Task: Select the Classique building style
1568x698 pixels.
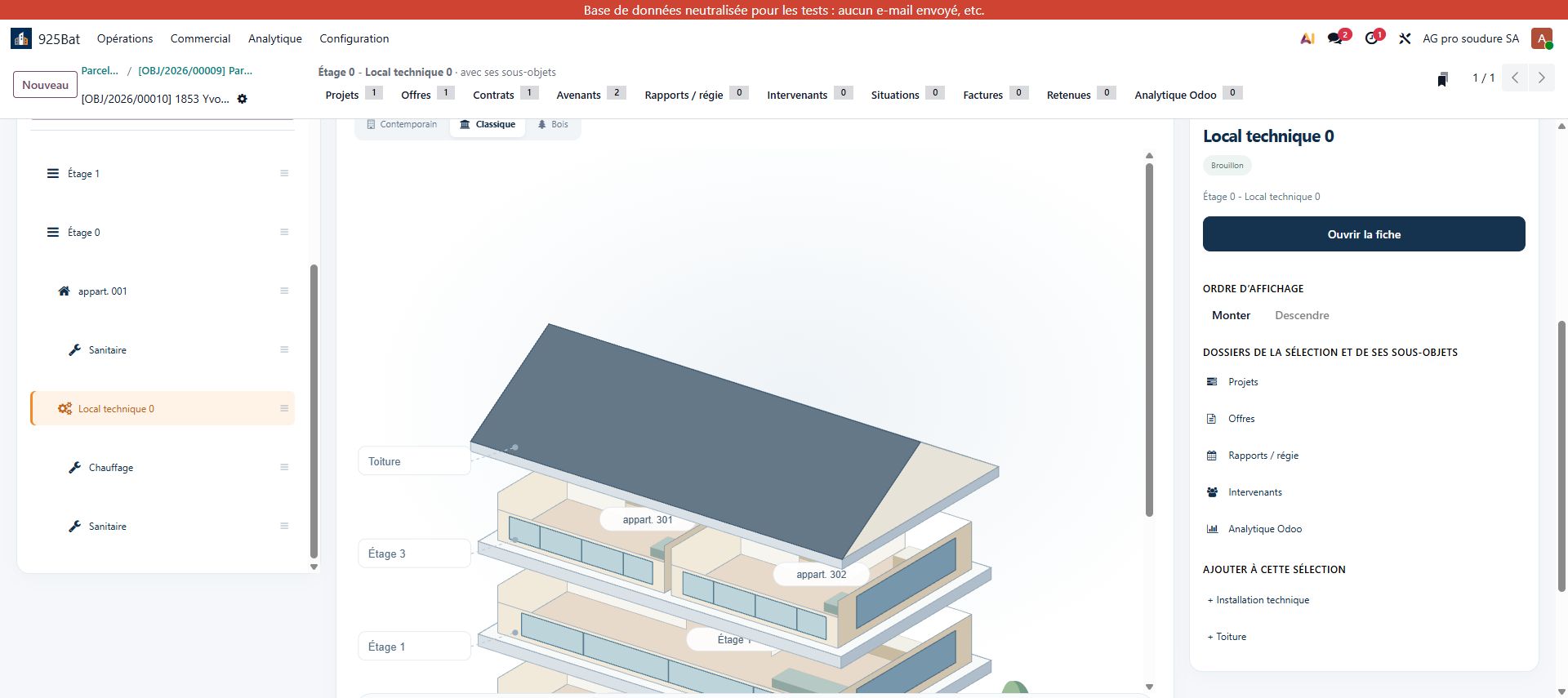Action: [488, 124]
